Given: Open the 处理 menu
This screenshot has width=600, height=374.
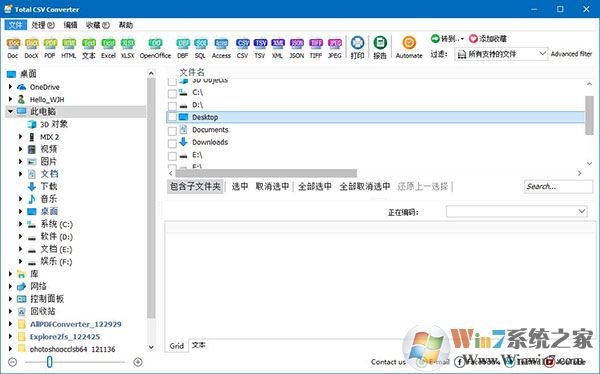Looking at the screenshot, I should click(43, 25).
